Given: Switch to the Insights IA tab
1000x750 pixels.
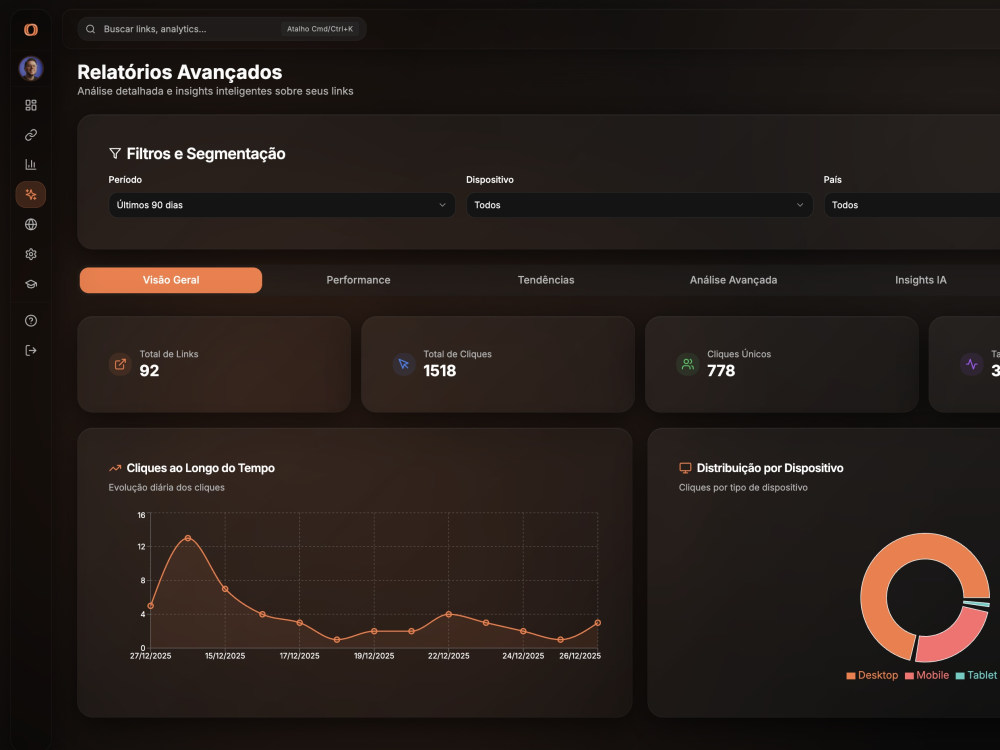Looking at the screenshot, I should pyautogui.click(x=920, y=280).
